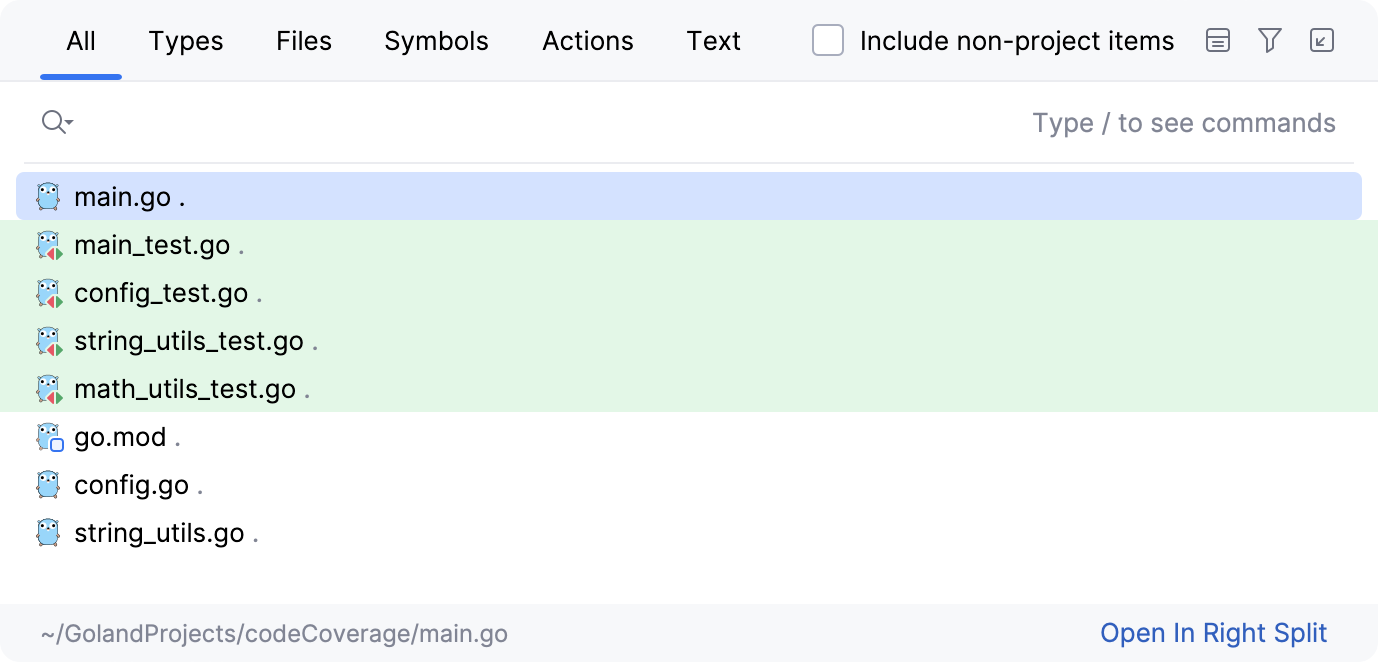
Task: Open the preview pane icon in the toolbar
Action: [x=1218, y=41]
